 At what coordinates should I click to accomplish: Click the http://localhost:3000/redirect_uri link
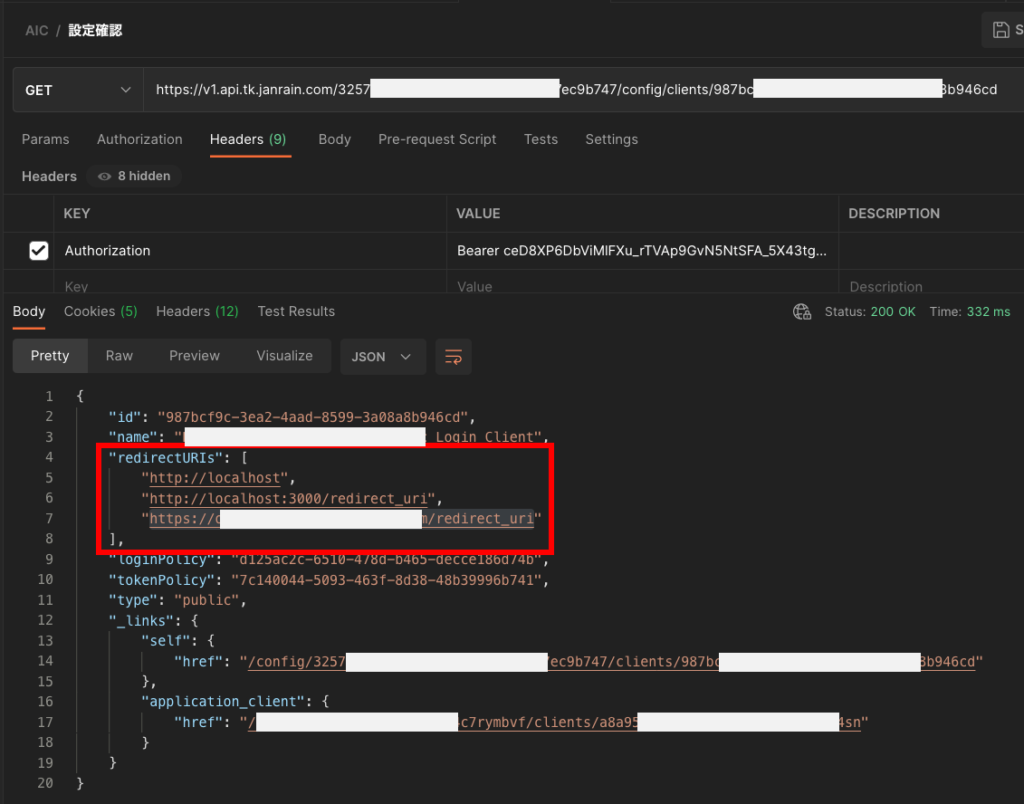[291, 498]
